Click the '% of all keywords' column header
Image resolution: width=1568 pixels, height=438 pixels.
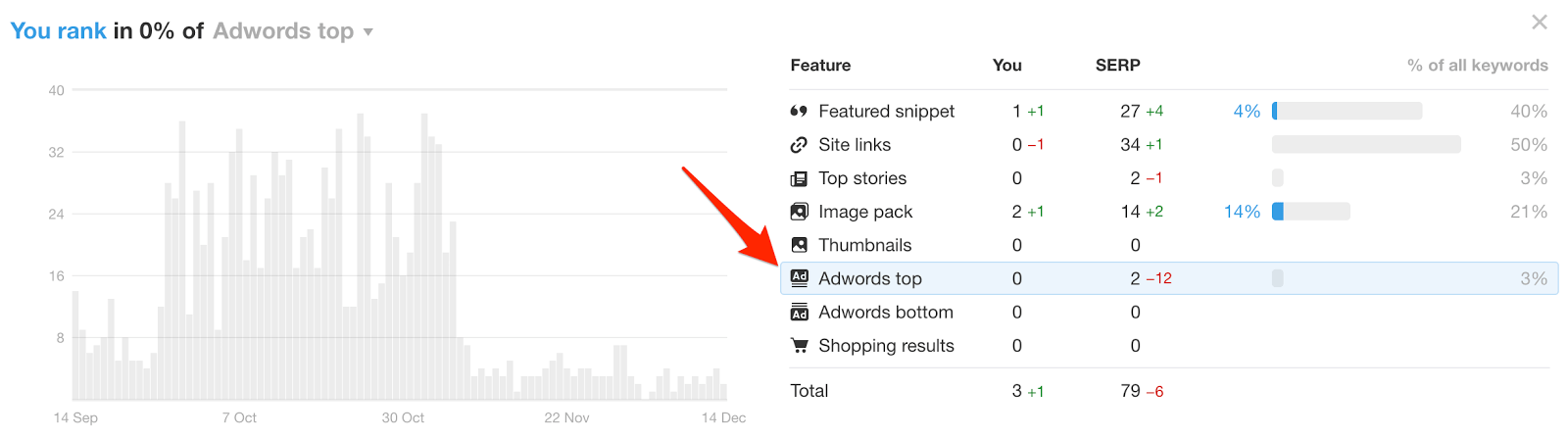(x=1477, y=66)
